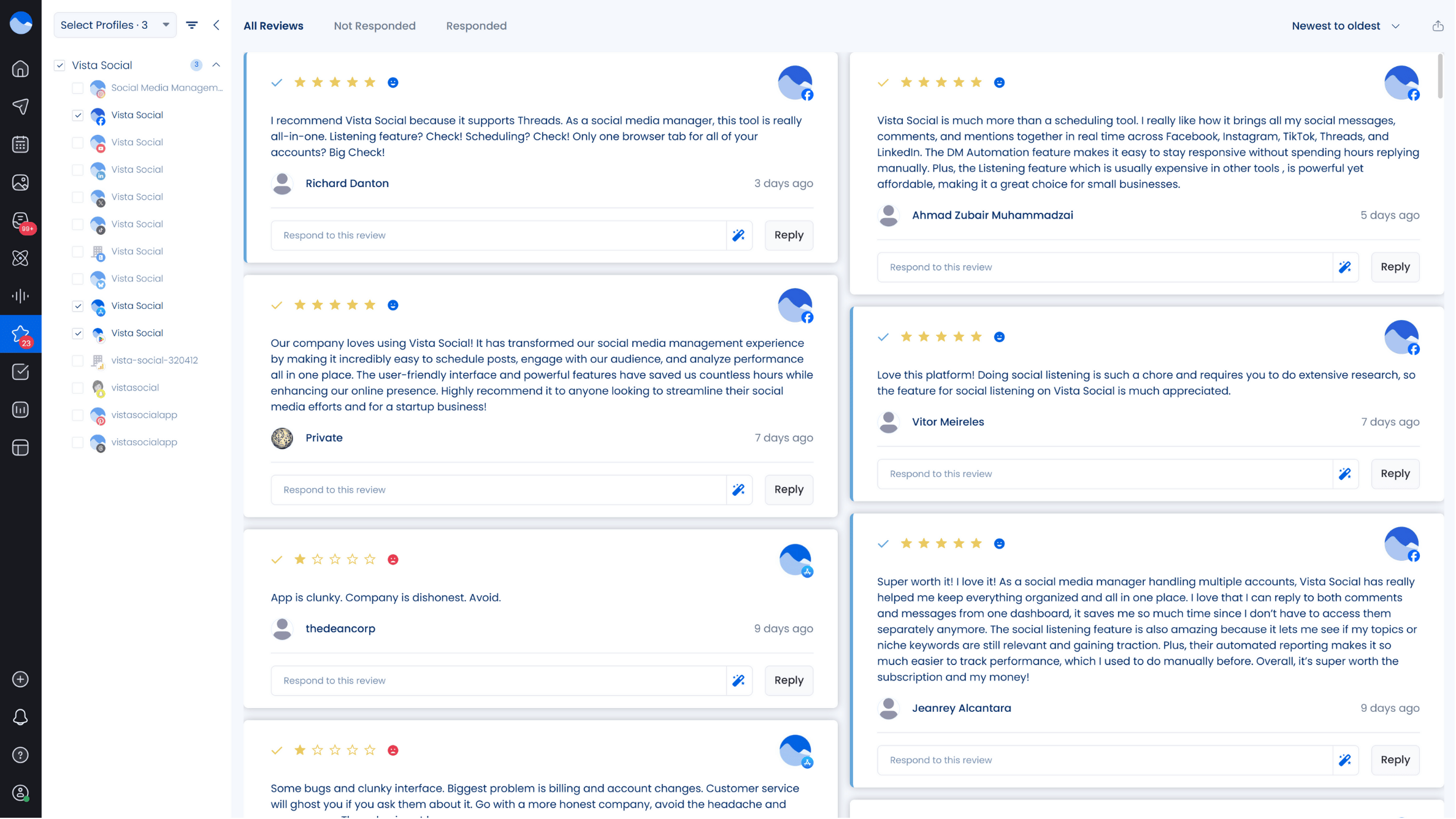This screenshot has height=819, width=1456.
Task: Open the Calendar icon in sidebar
Action: pos(20,145)
